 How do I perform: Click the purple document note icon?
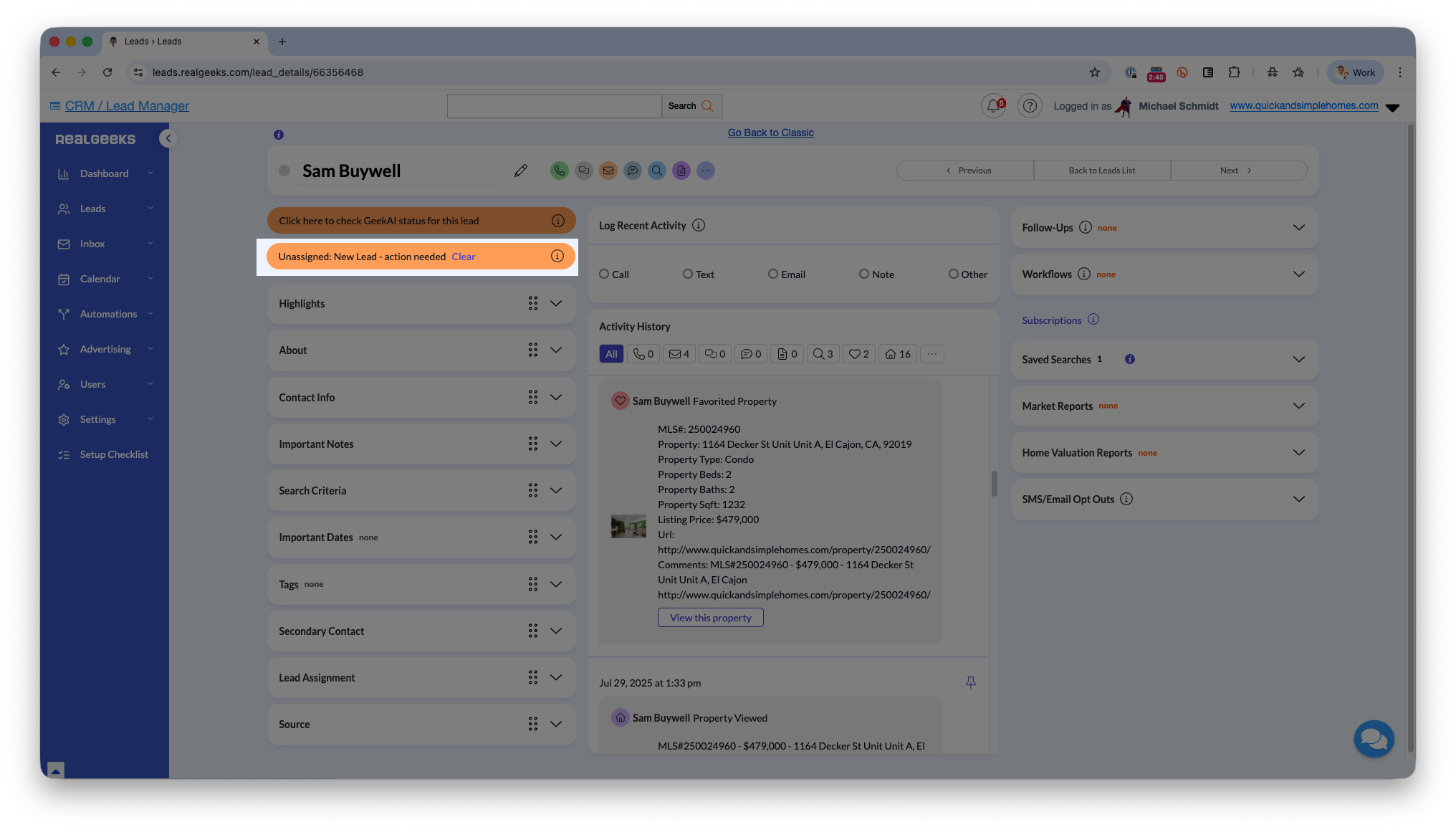click(x=681, y=171)
